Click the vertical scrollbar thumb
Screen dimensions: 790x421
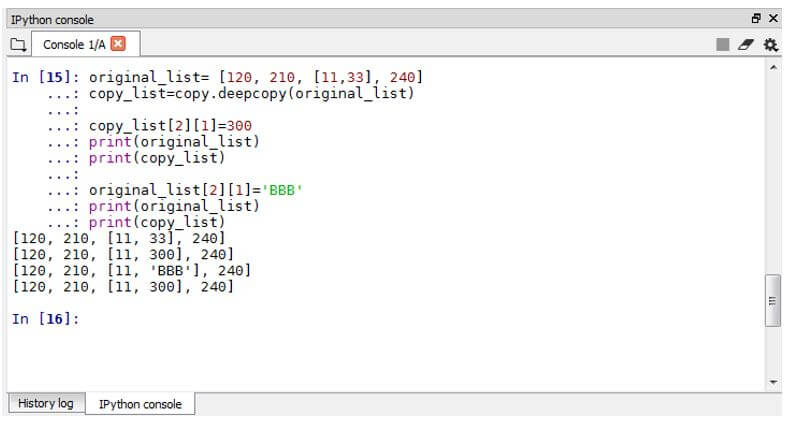[x=773, y=301]
